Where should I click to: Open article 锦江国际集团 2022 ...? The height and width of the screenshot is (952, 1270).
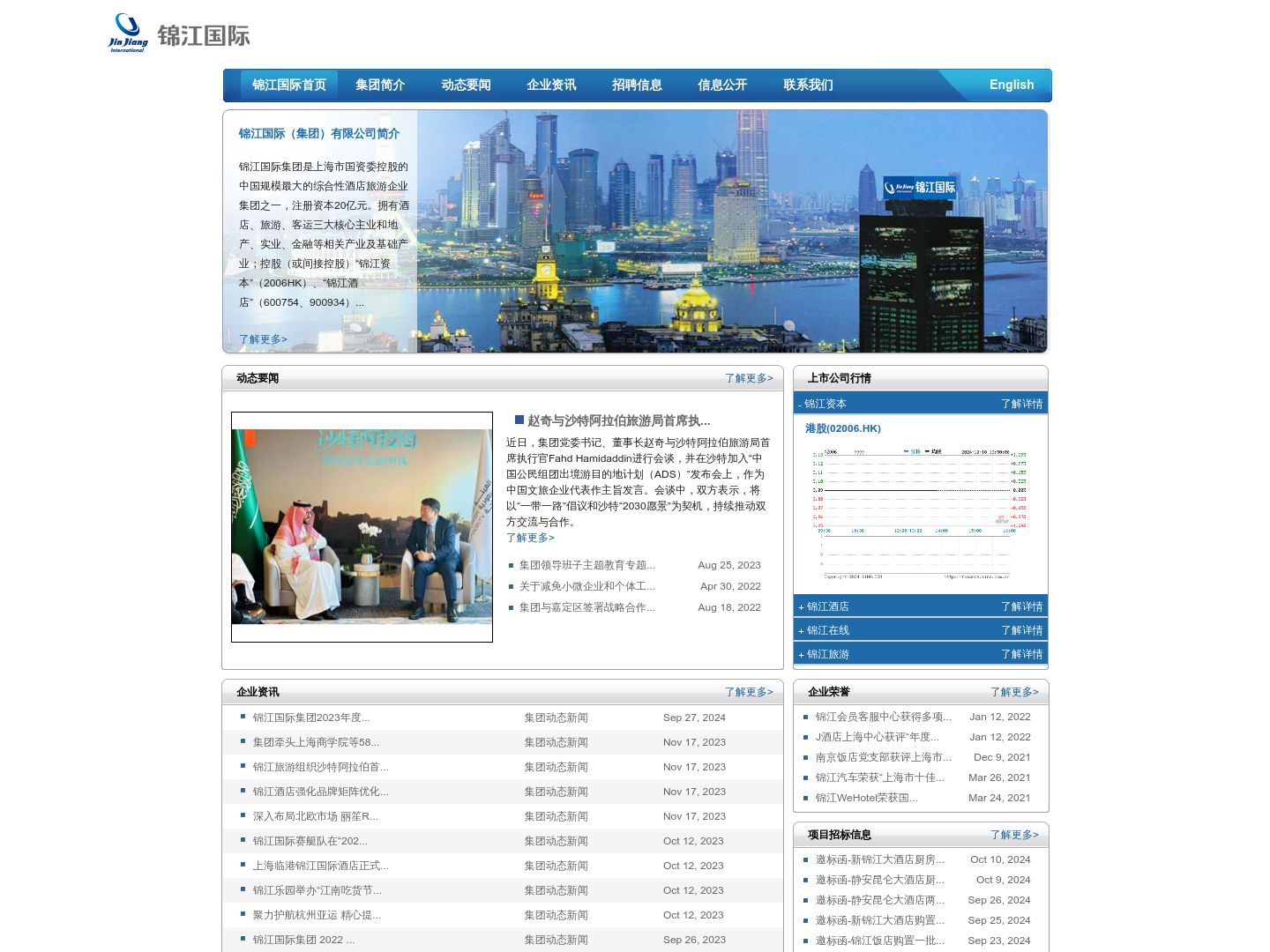point(303,940)
